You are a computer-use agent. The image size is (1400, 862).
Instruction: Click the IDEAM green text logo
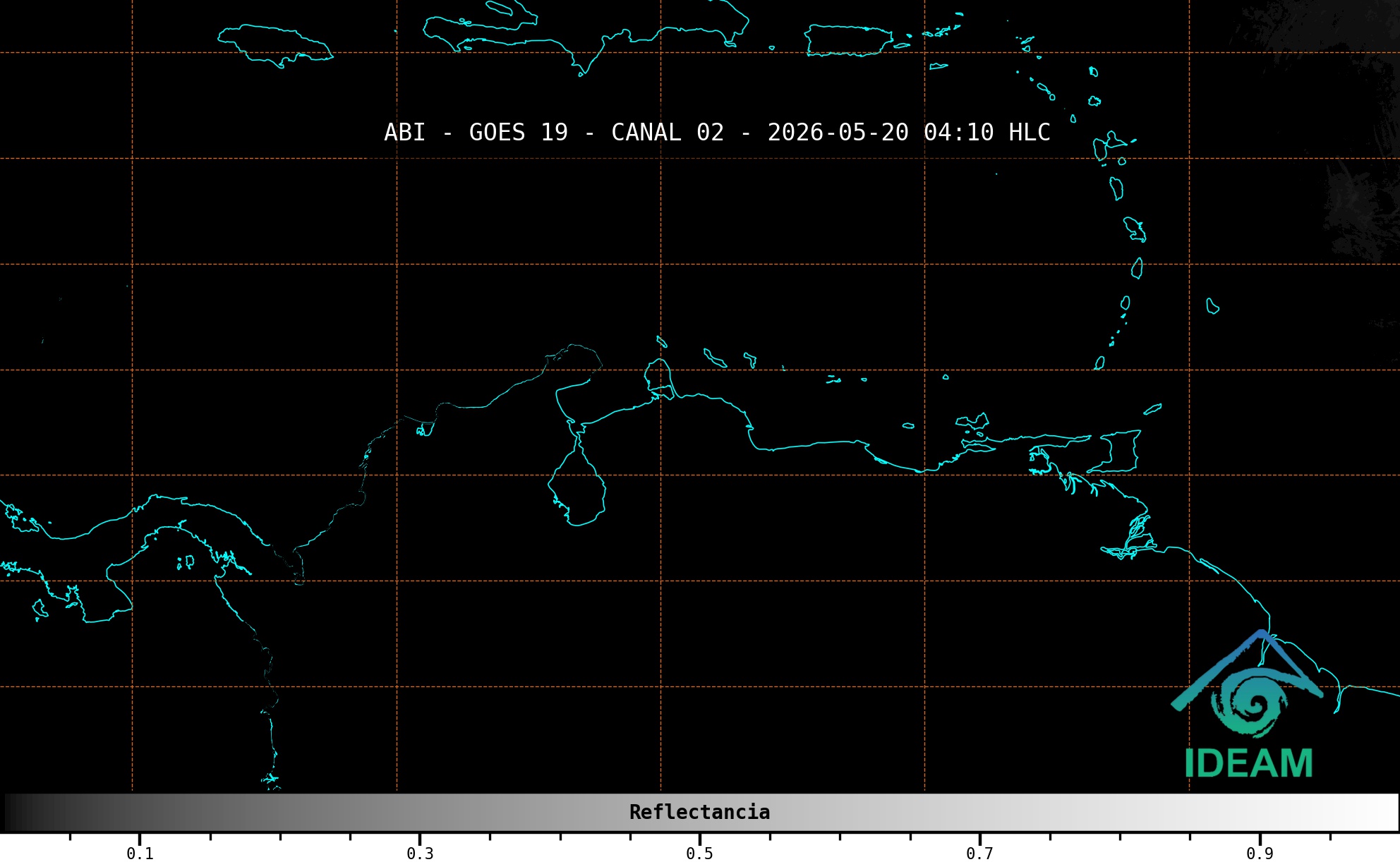[x=1248, y=763]
